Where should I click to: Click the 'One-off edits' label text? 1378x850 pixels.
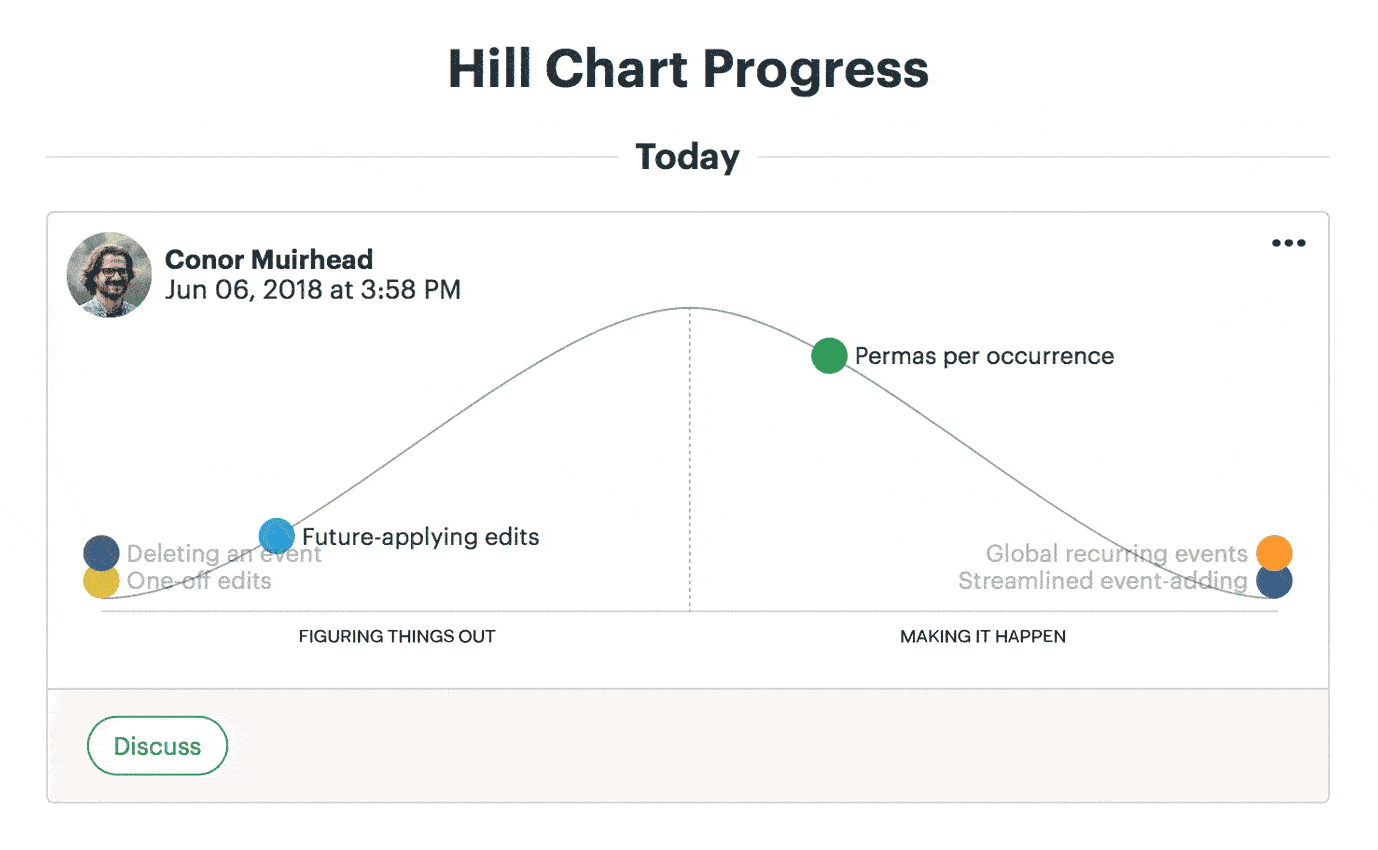coord(199,581)
